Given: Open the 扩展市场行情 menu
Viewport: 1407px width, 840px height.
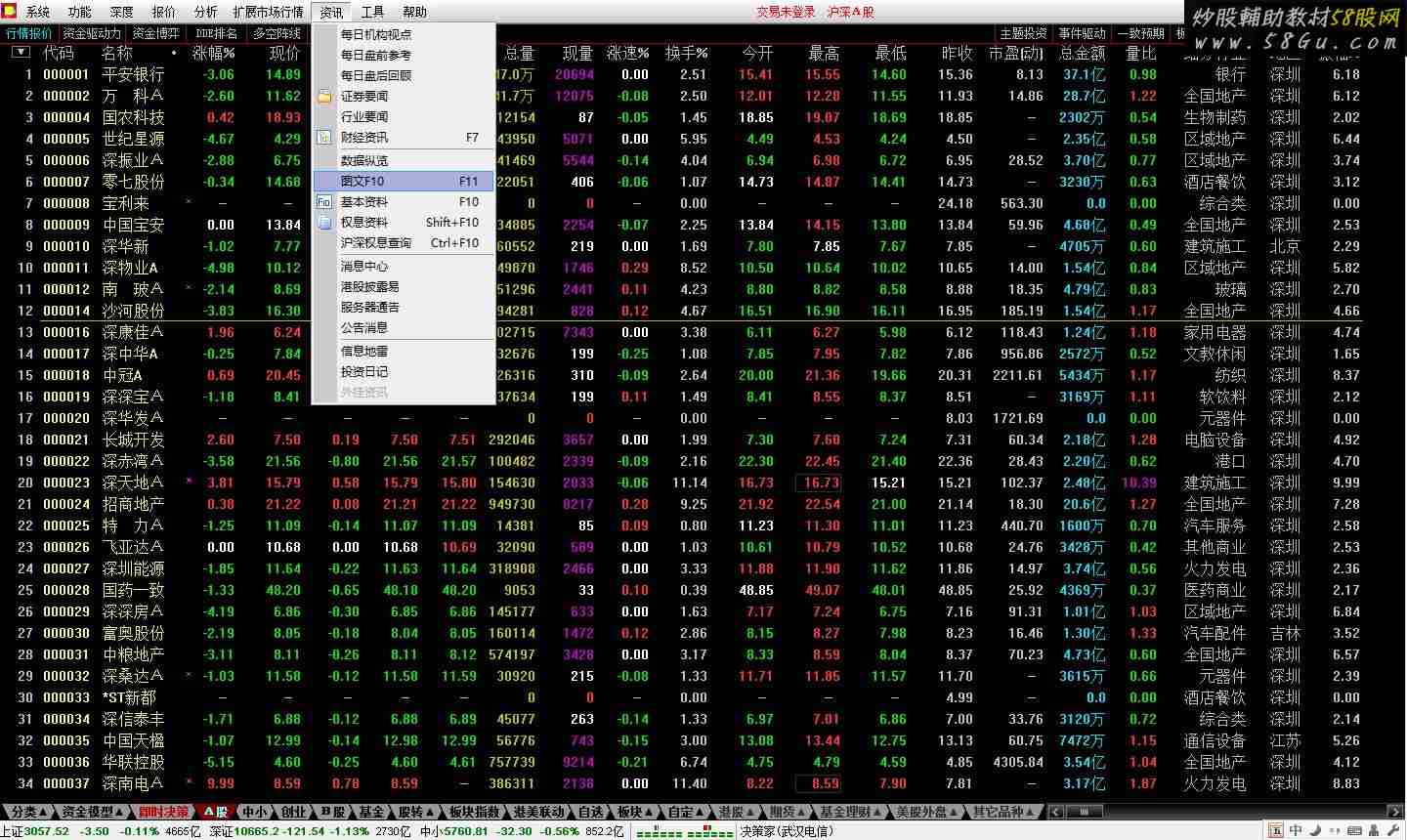Looking at the screenshot, I should coord(268,12).
